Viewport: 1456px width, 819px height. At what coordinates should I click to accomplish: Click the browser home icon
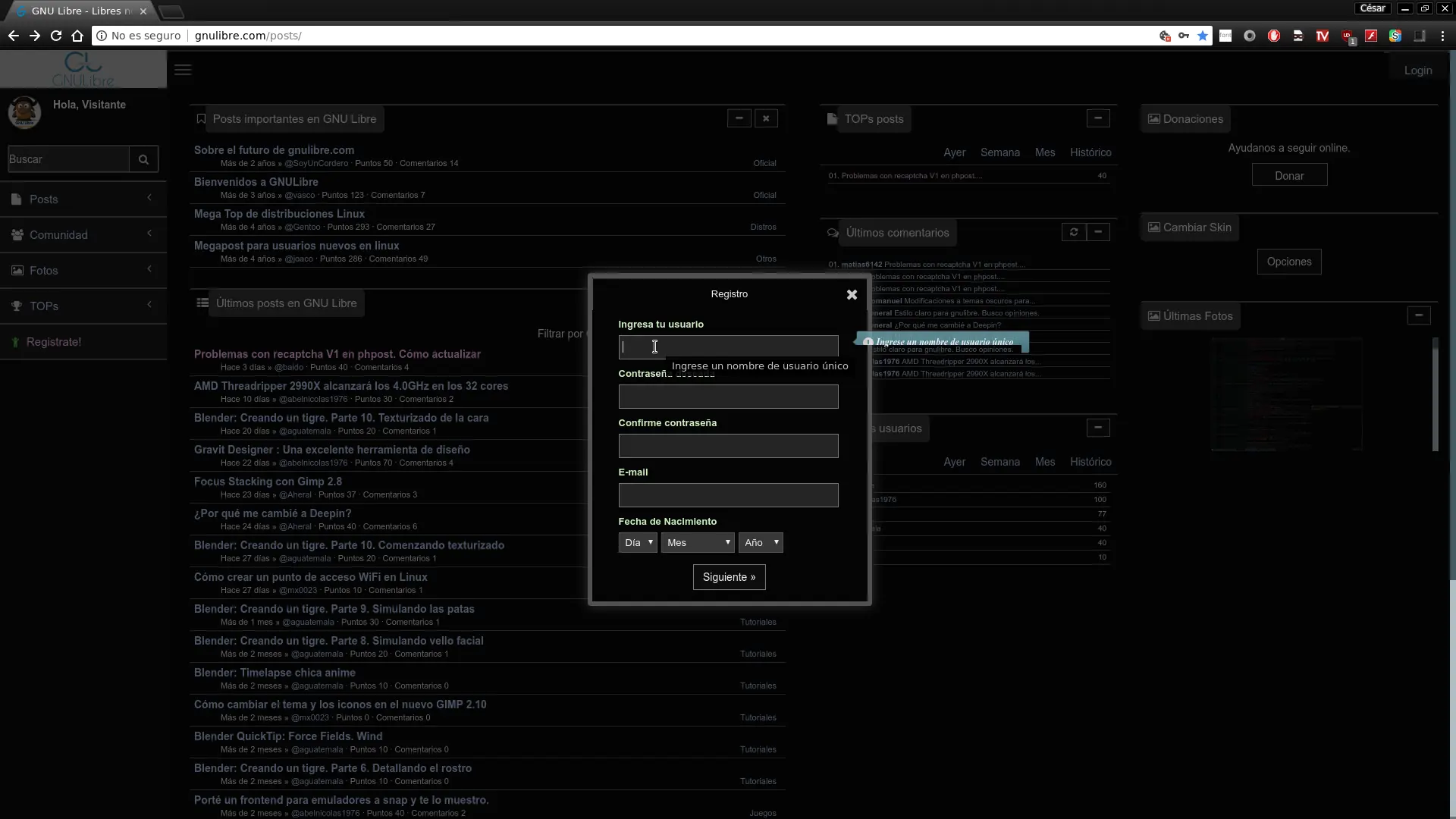pos(77,36)
